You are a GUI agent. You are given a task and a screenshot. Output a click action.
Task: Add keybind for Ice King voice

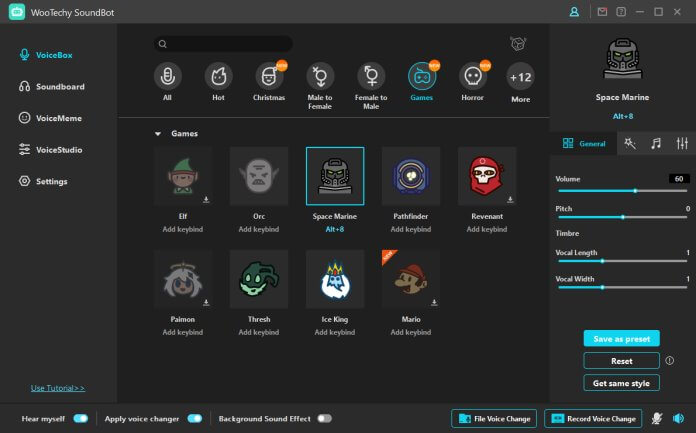tap(335, 332)
